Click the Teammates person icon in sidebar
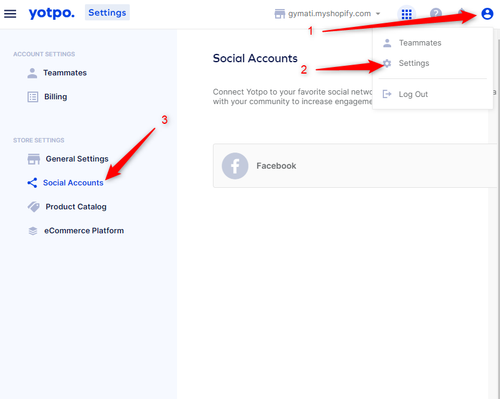The width and height of the screenshot is (500, 399). click(32, 73)
